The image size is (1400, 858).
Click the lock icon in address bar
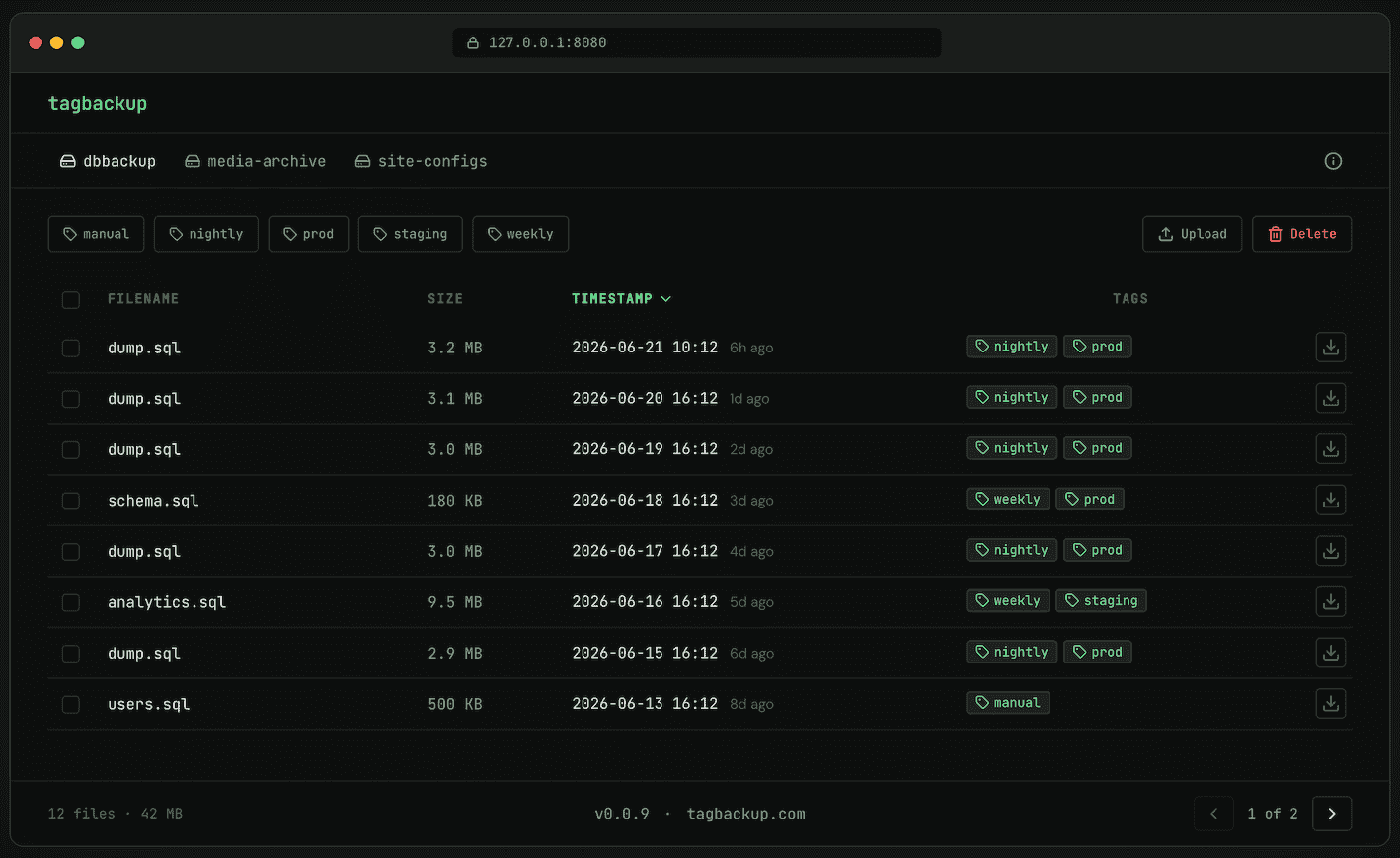click(473, 42)
